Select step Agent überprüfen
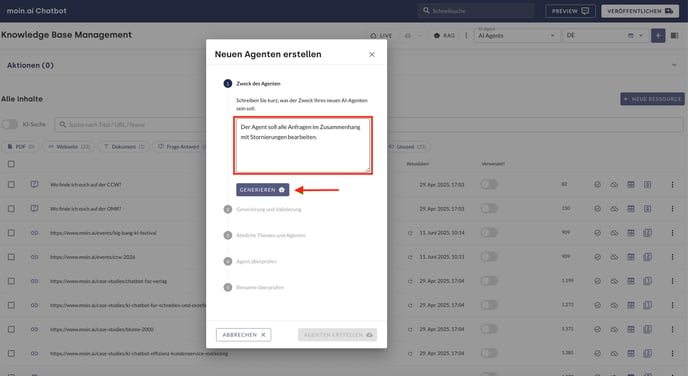Viewport: 688px width, 376px height. pyautogui.click(x=251, y=261)
